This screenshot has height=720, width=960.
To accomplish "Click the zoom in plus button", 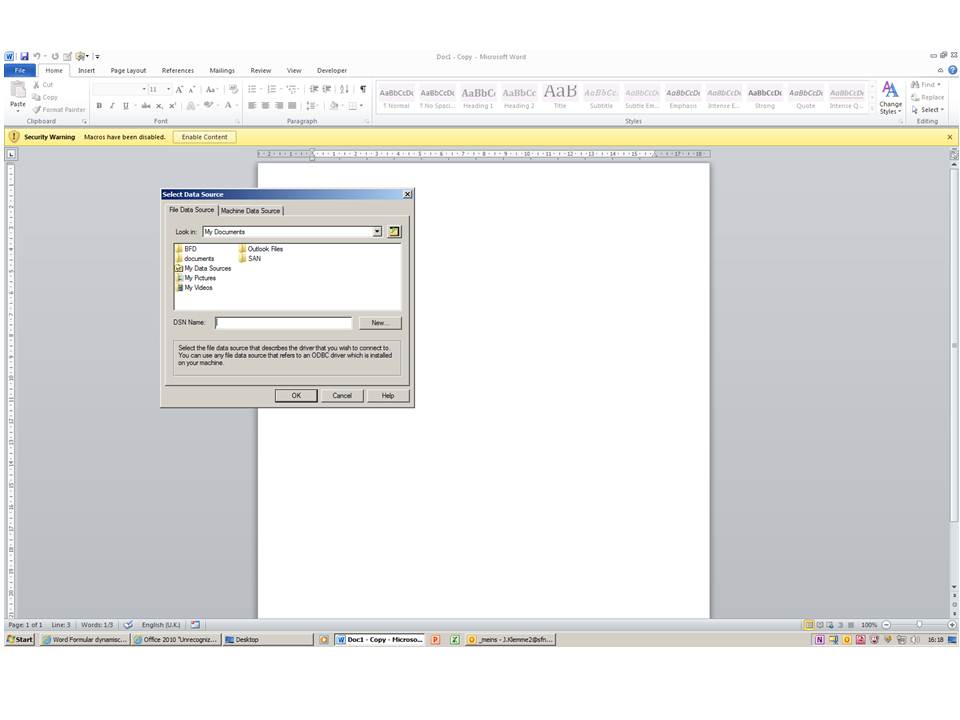I will pyautogui.click(x=951, y=624).
